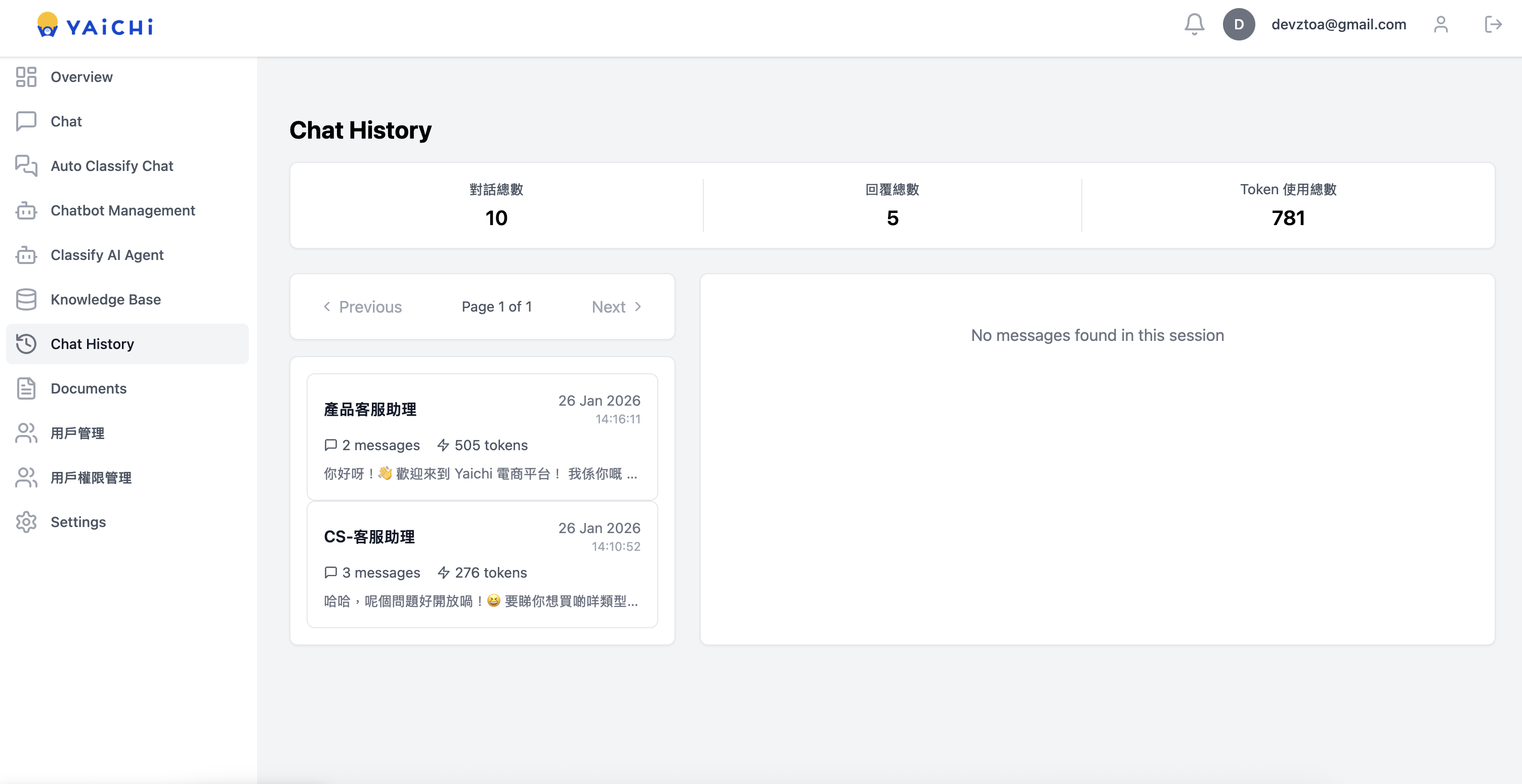Open the CS-客服助理 chat session
1522x784 pixels.
[482, 564]
